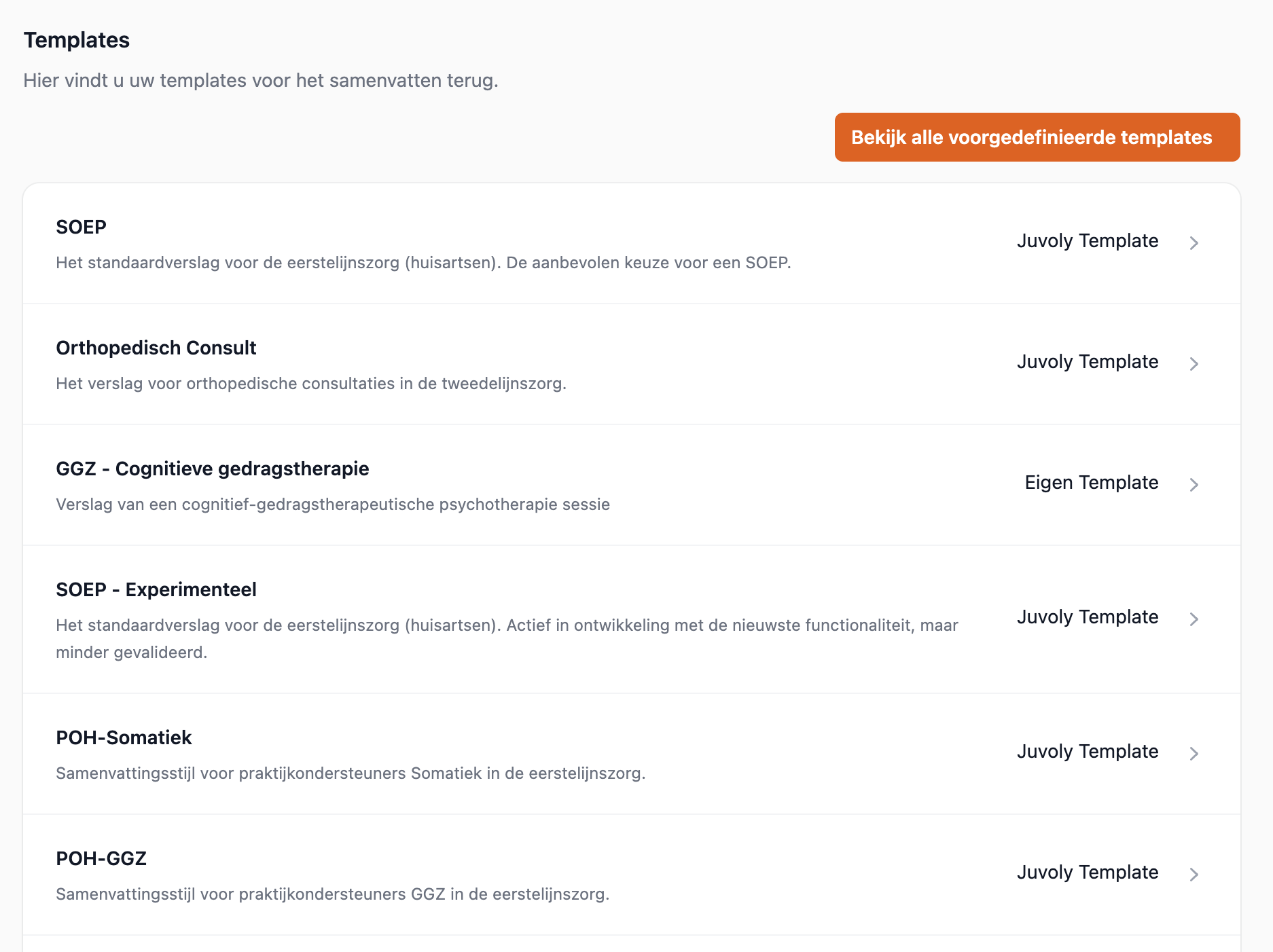Click Juvoly Template label for Orthopedisch Consult
This screenshot has height=952, width=1273.
point(1087,361)
